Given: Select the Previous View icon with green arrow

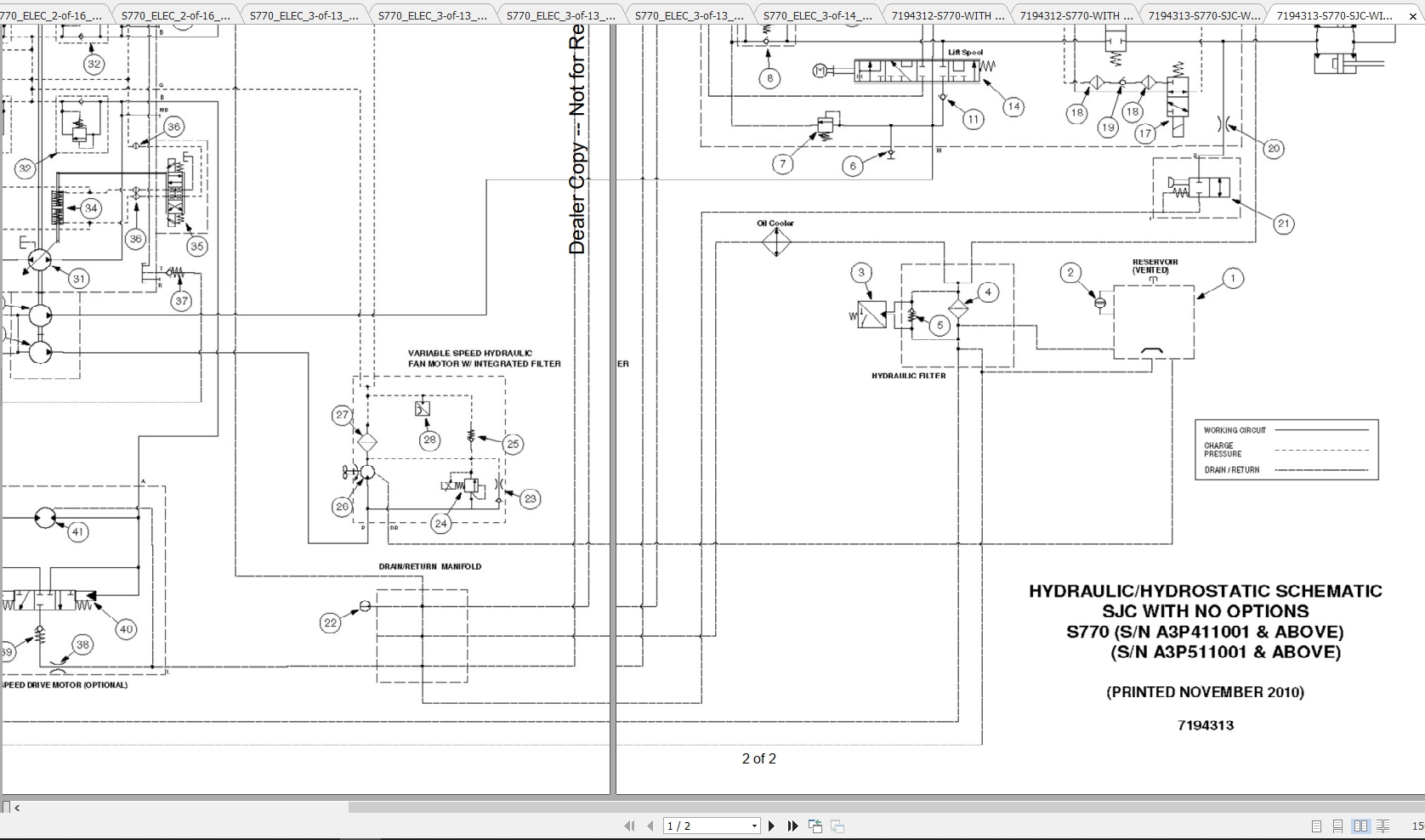Looking at the screenshot, I should pos(815,826).
